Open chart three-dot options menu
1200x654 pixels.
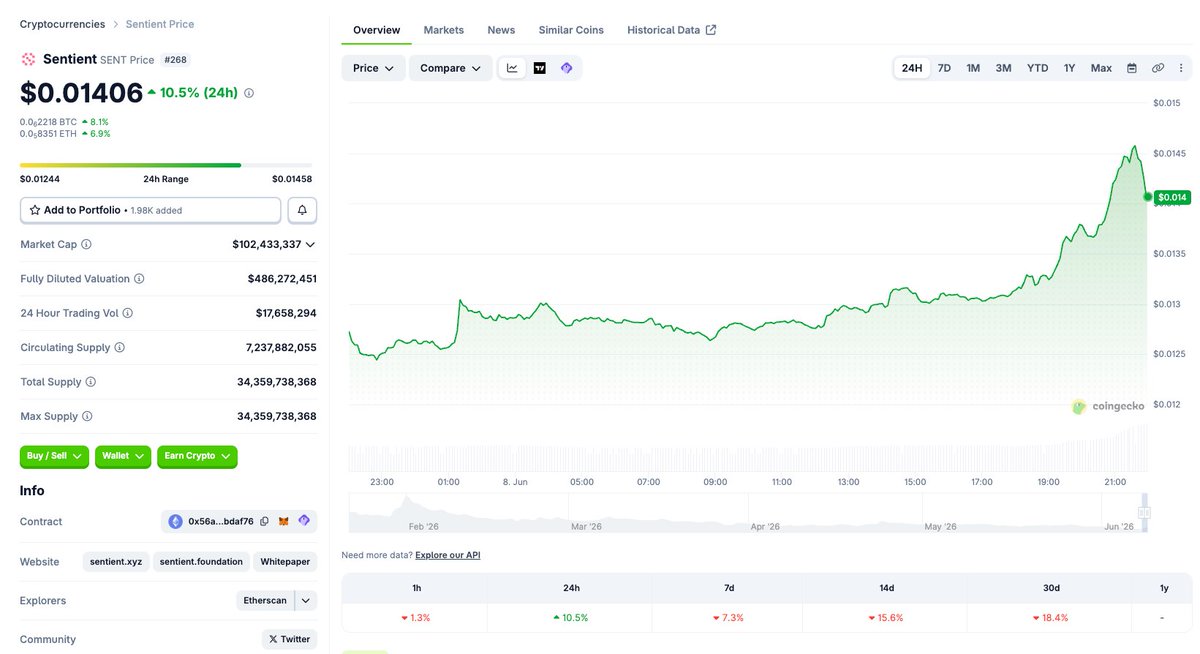pos(1181,68)
